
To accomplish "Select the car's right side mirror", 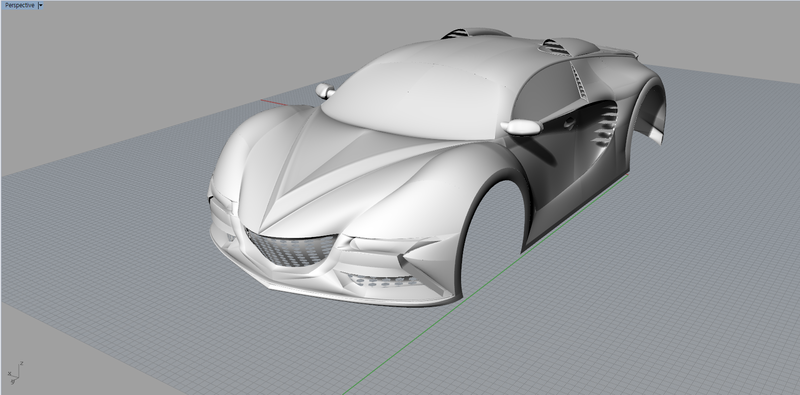I will click(x=520, y=127).
